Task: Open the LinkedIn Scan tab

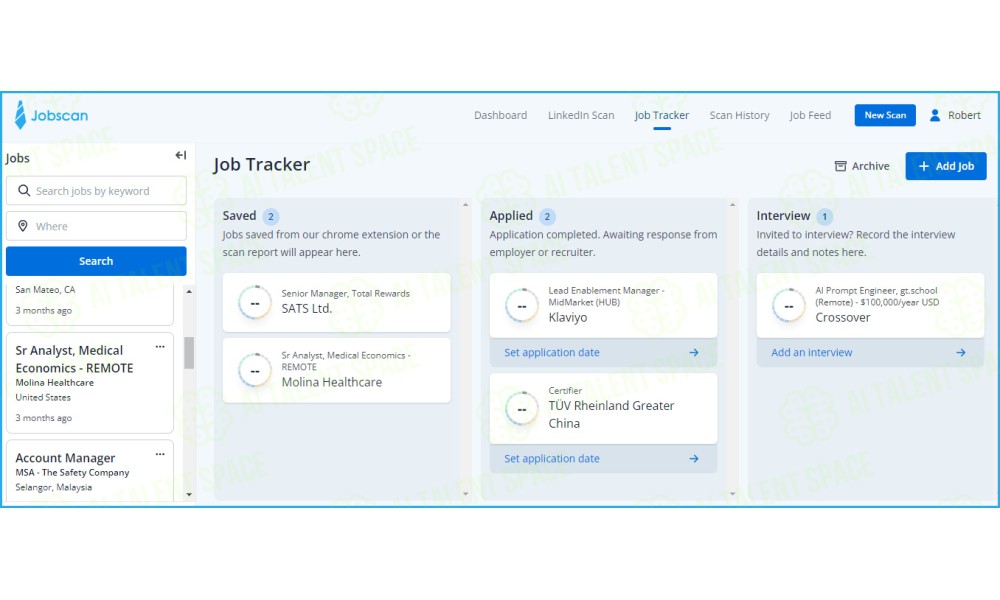Action: pos(581,115)
